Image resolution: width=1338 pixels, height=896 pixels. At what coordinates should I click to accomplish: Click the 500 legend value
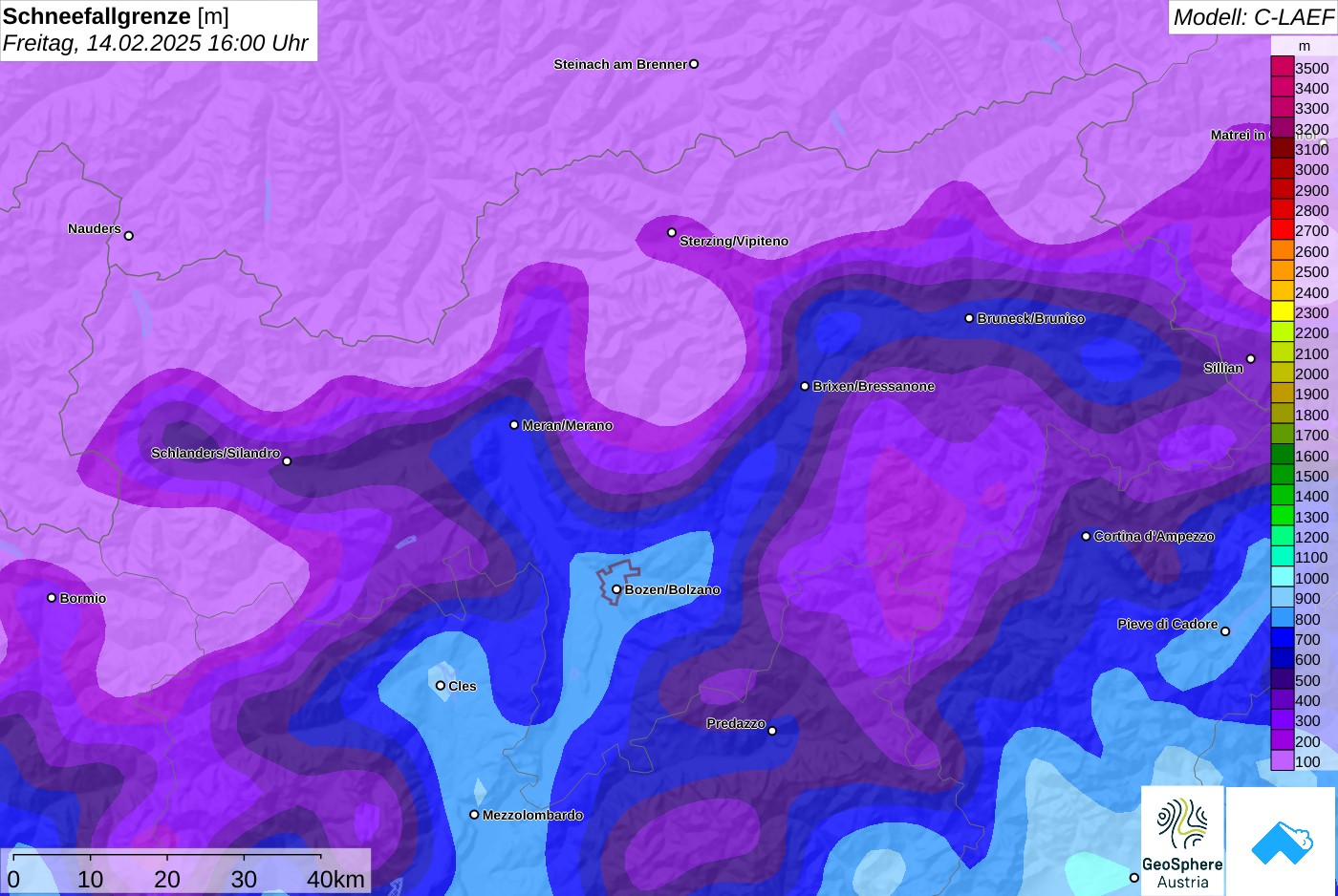point(1307,680)
